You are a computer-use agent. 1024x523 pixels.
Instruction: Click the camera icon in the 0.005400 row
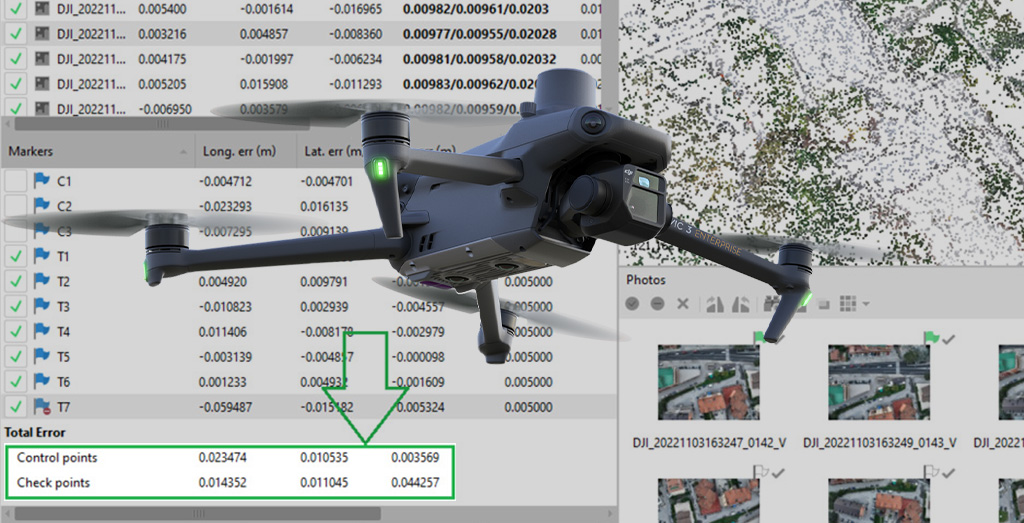(x=42, y=9)
